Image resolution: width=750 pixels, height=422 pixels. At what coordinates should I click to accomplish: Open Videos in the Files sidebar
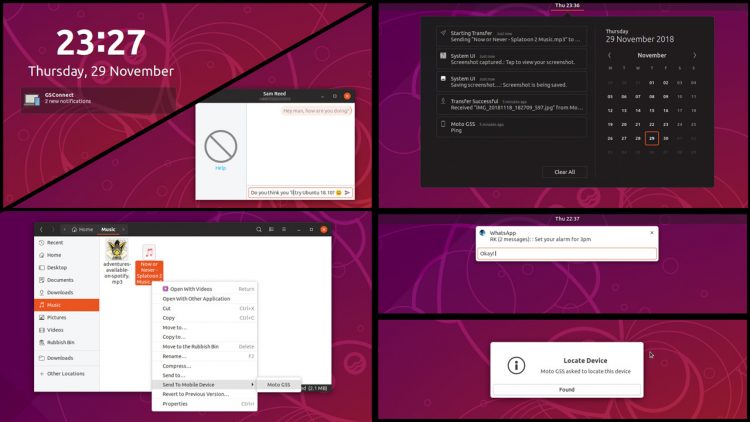pos(66,330)
